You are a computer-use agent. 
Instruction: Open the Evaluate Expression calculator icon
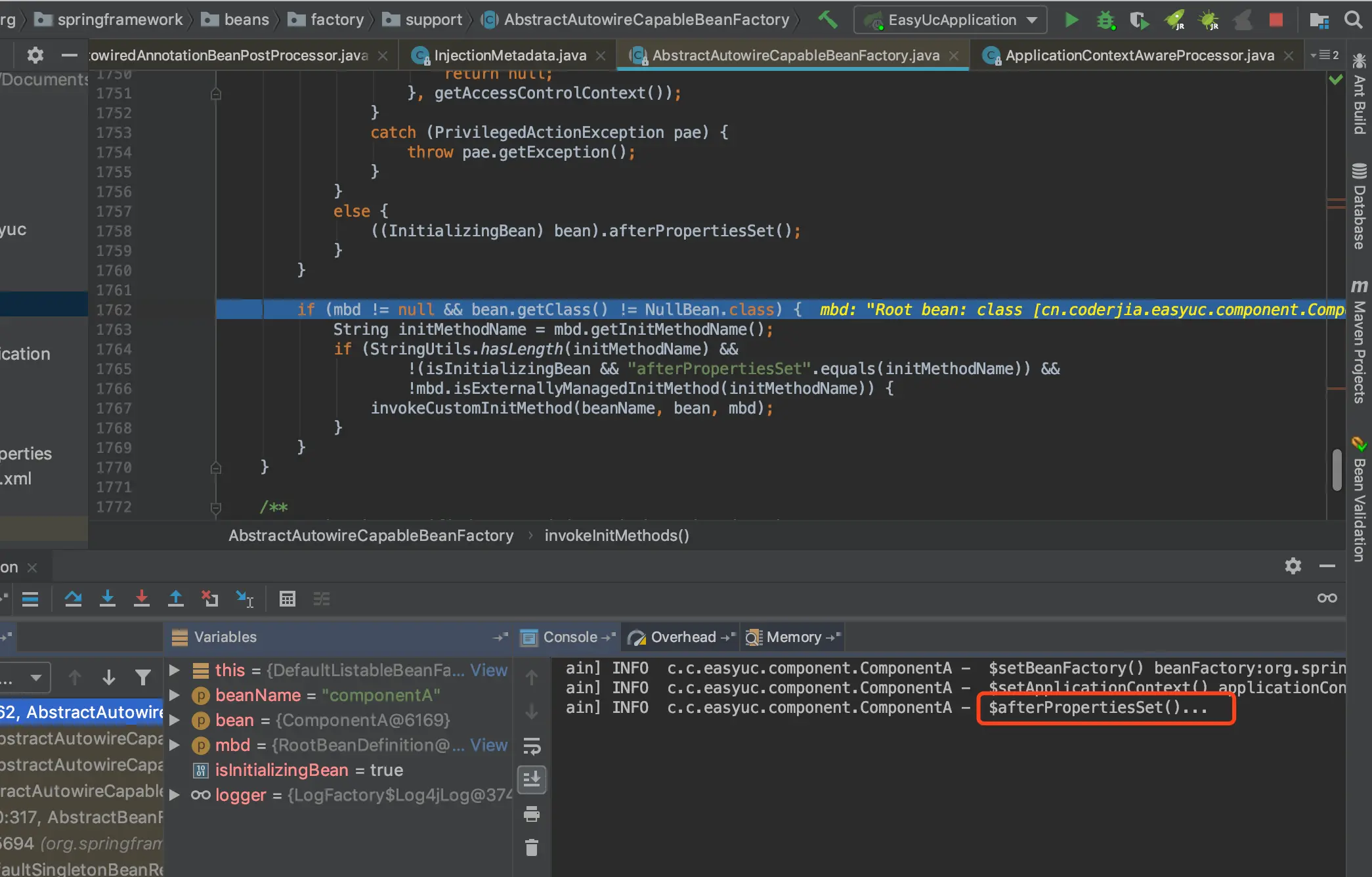pos(287,598)
